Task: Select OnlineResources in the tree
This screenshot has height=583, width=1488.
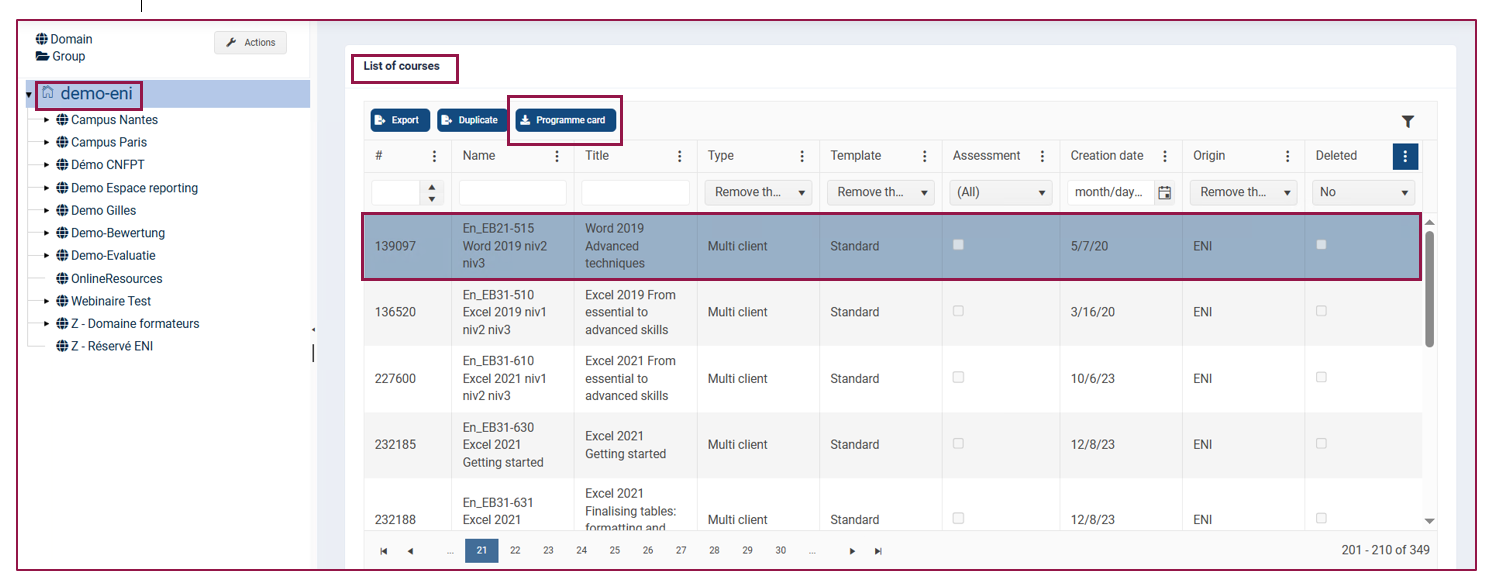Action: [116, 279]
